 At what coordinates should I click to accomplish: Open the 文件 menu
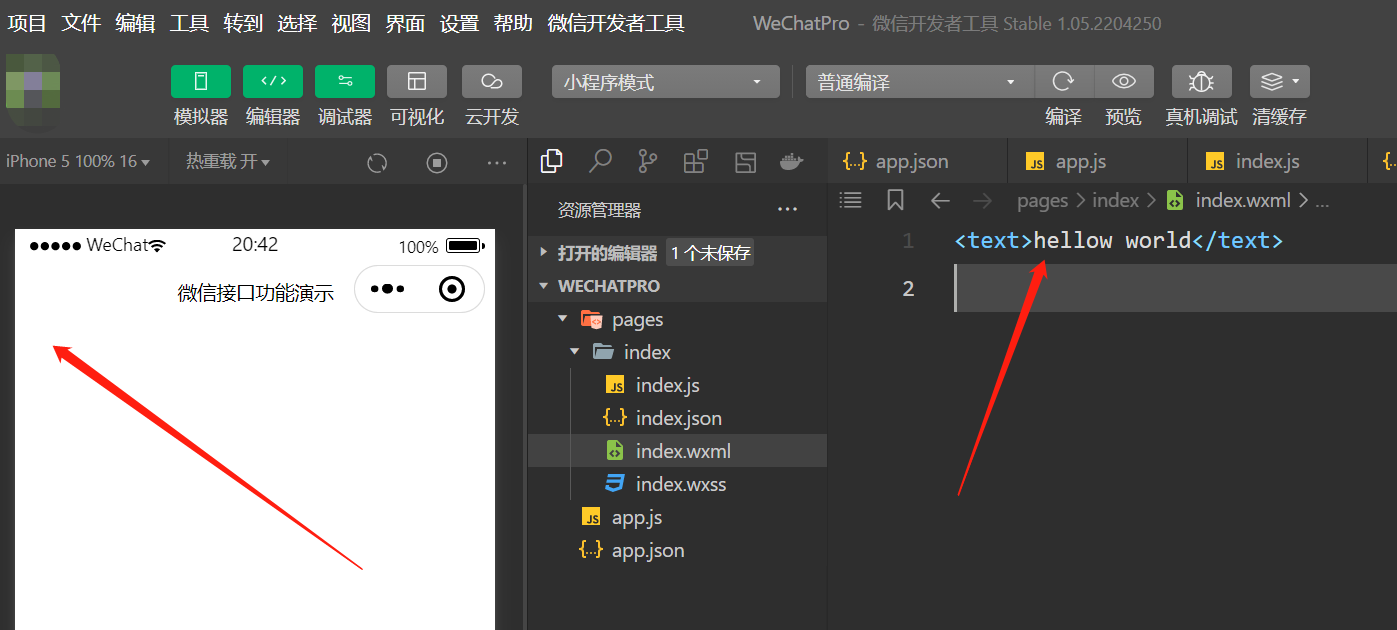81,23
